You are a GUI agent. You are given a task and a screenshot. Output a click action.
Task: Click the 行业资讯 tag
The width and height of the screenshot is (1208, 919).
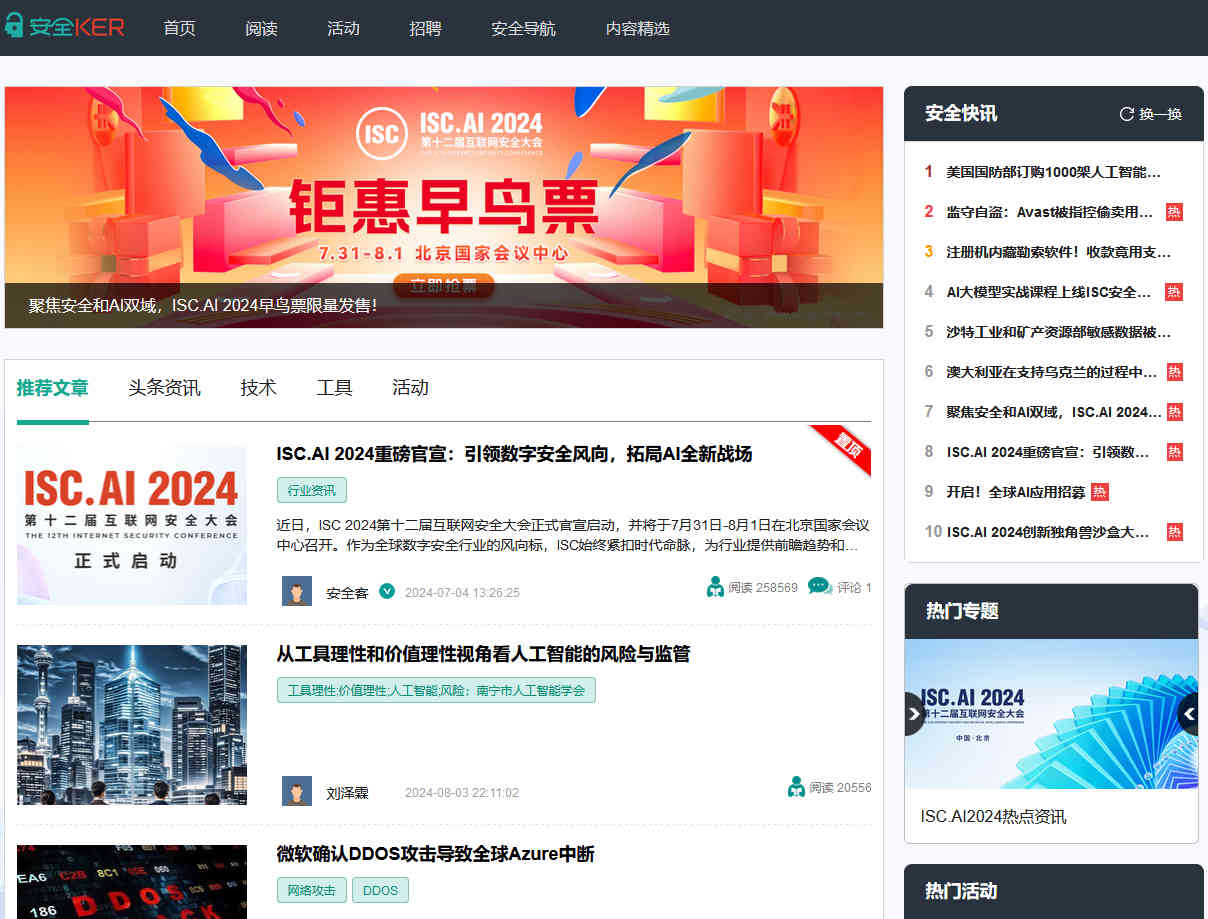pyautogui.click(x=311, y=490)
